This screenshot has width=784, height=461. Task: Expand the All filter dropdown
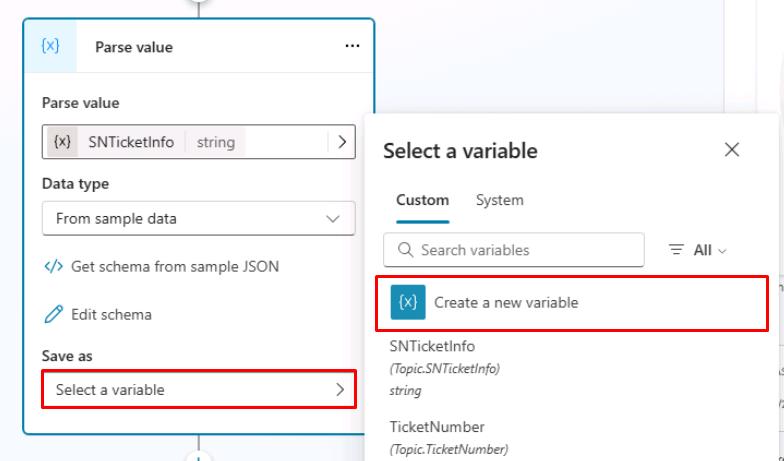point(710,250)
